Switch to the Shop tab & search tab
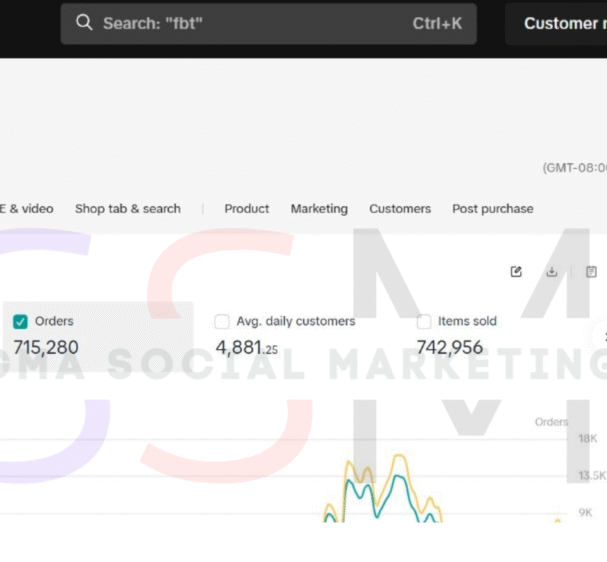 coord(127,209)
